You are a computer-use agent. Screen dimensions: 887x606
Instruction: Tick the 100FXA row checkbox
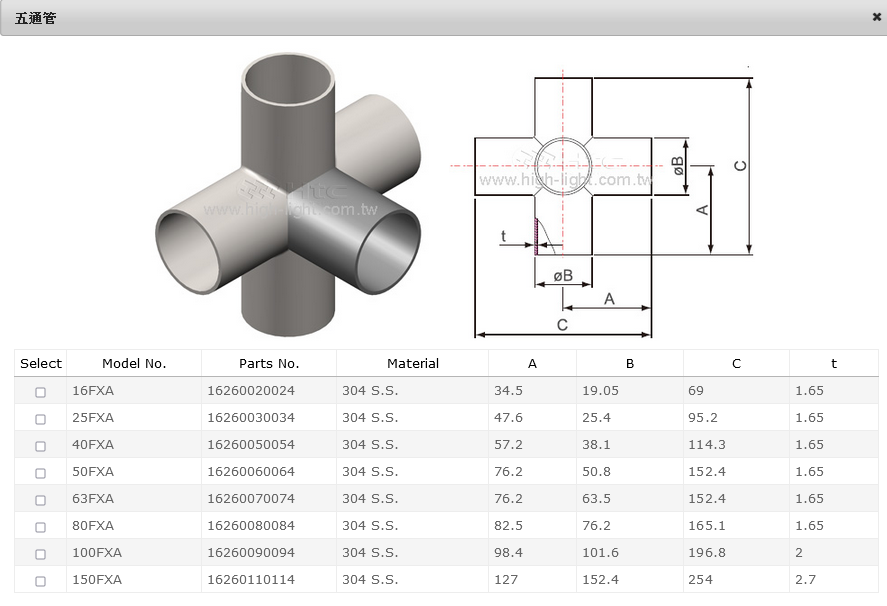(x=41, y=554)
